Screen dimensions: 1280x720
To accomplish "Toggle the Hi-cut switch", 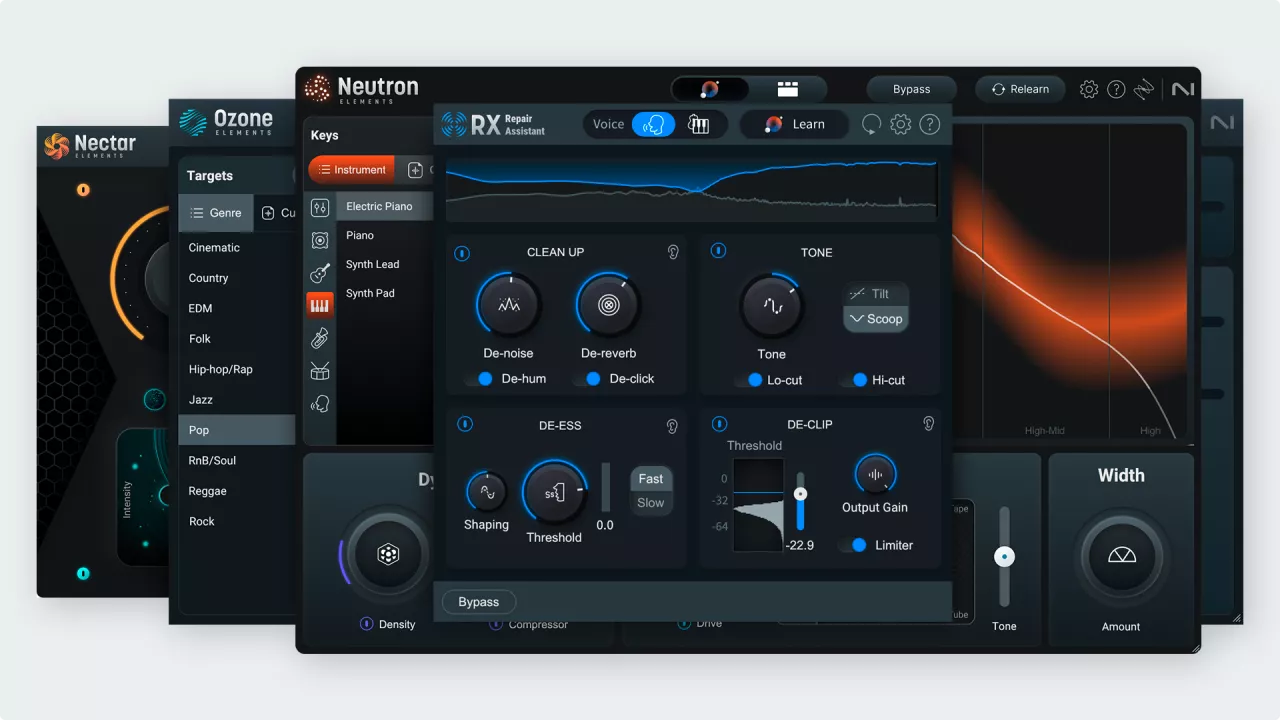I will [x=856, y=380].
